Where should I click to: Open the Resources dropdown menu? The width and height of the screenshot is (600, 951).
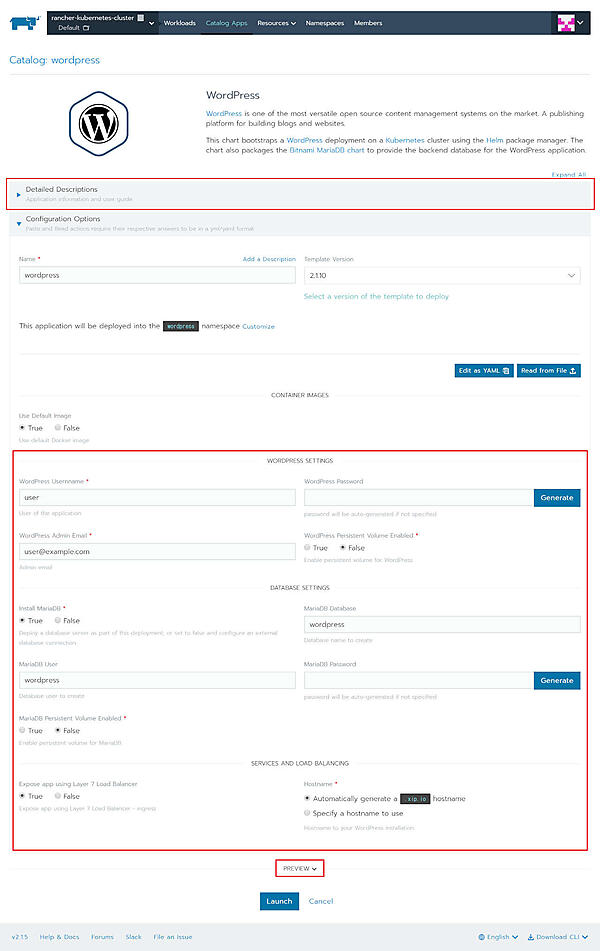pyautogui.click(x=277, y=23)
